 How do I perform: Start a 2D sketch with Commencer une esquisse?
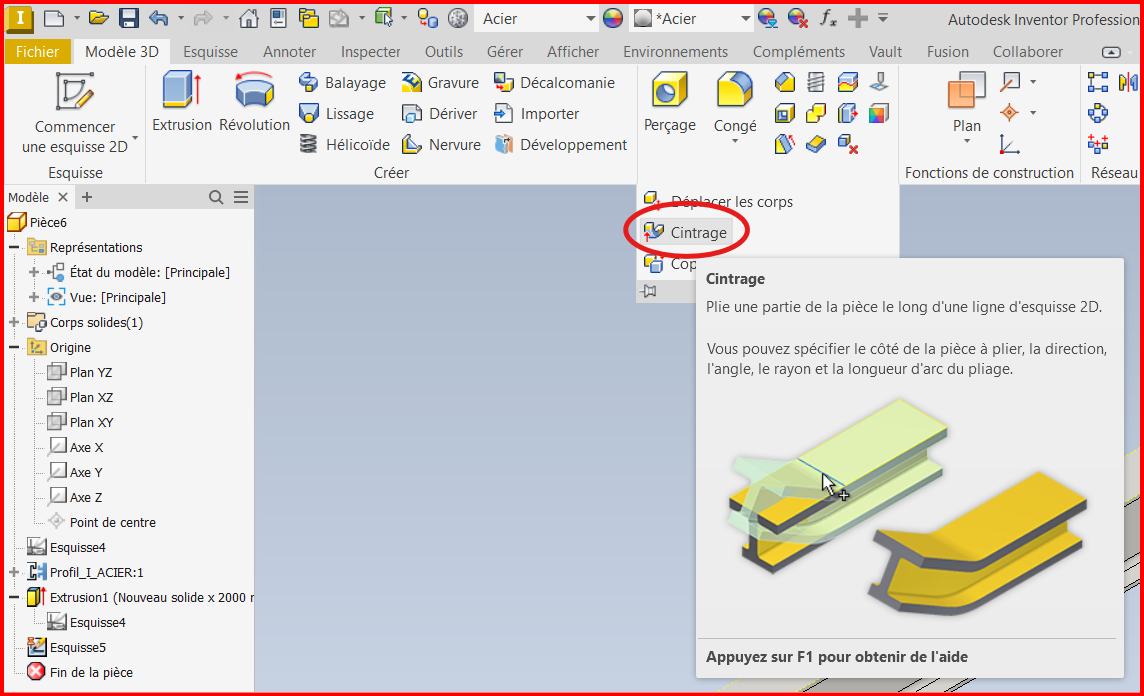click(75, 115)
